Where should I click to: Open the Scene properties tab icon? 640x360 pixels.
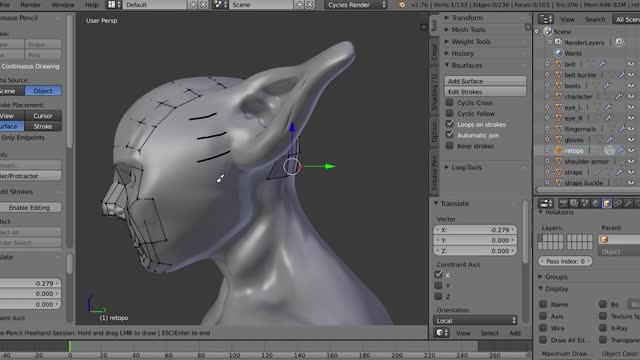coord(585,203)
